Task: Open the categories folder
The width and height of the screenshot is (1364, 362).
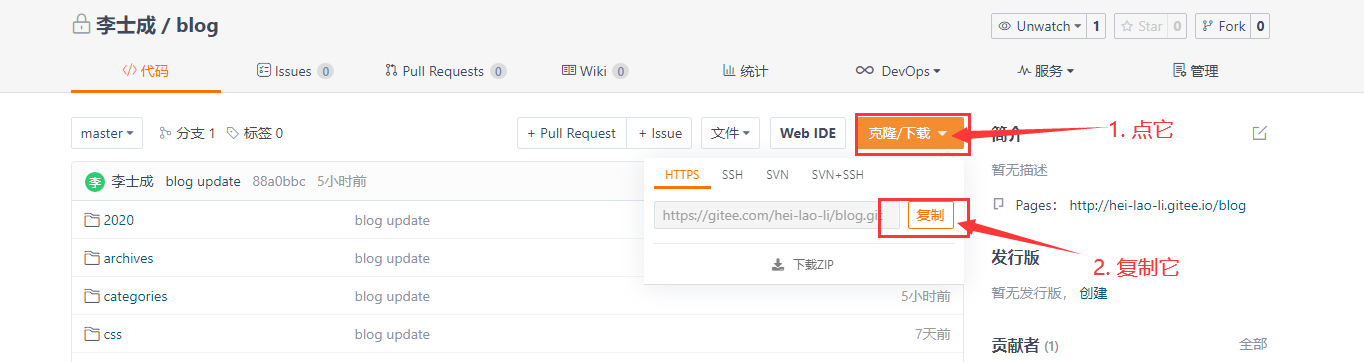Action: [x=135, y=296]
